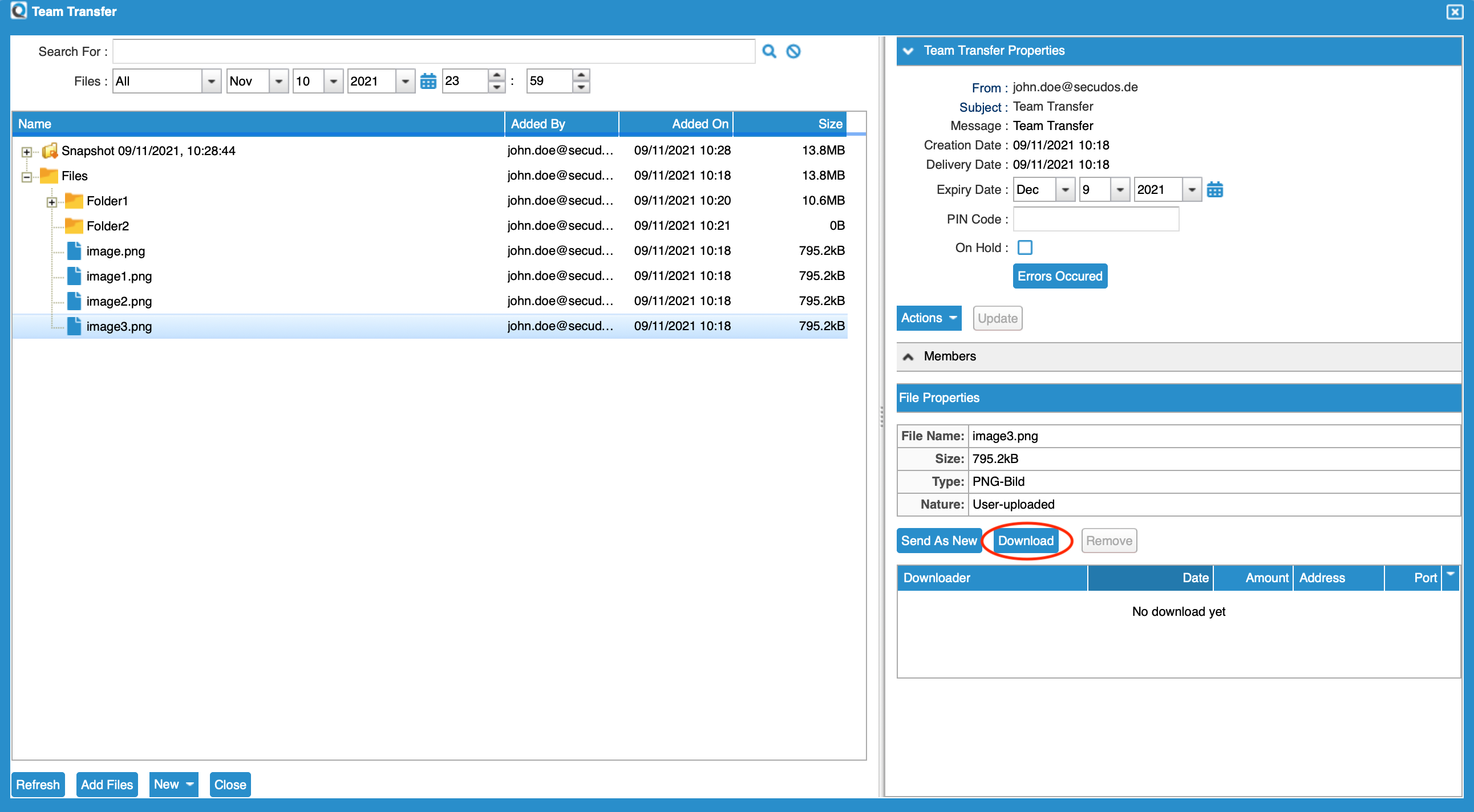1474x812 pixels.
Task: Expand the Folder1 tree node
Action: point(51,202)
